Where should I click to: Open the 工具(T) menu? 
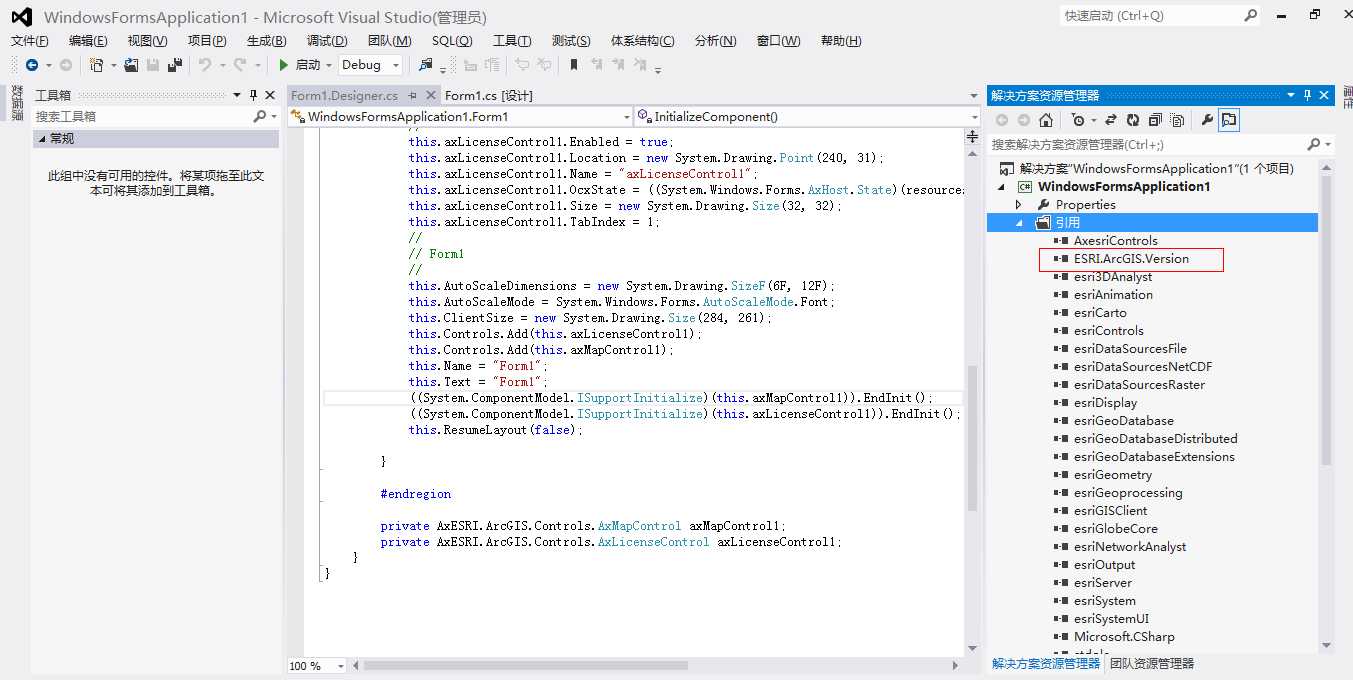[x=512, y=41]
